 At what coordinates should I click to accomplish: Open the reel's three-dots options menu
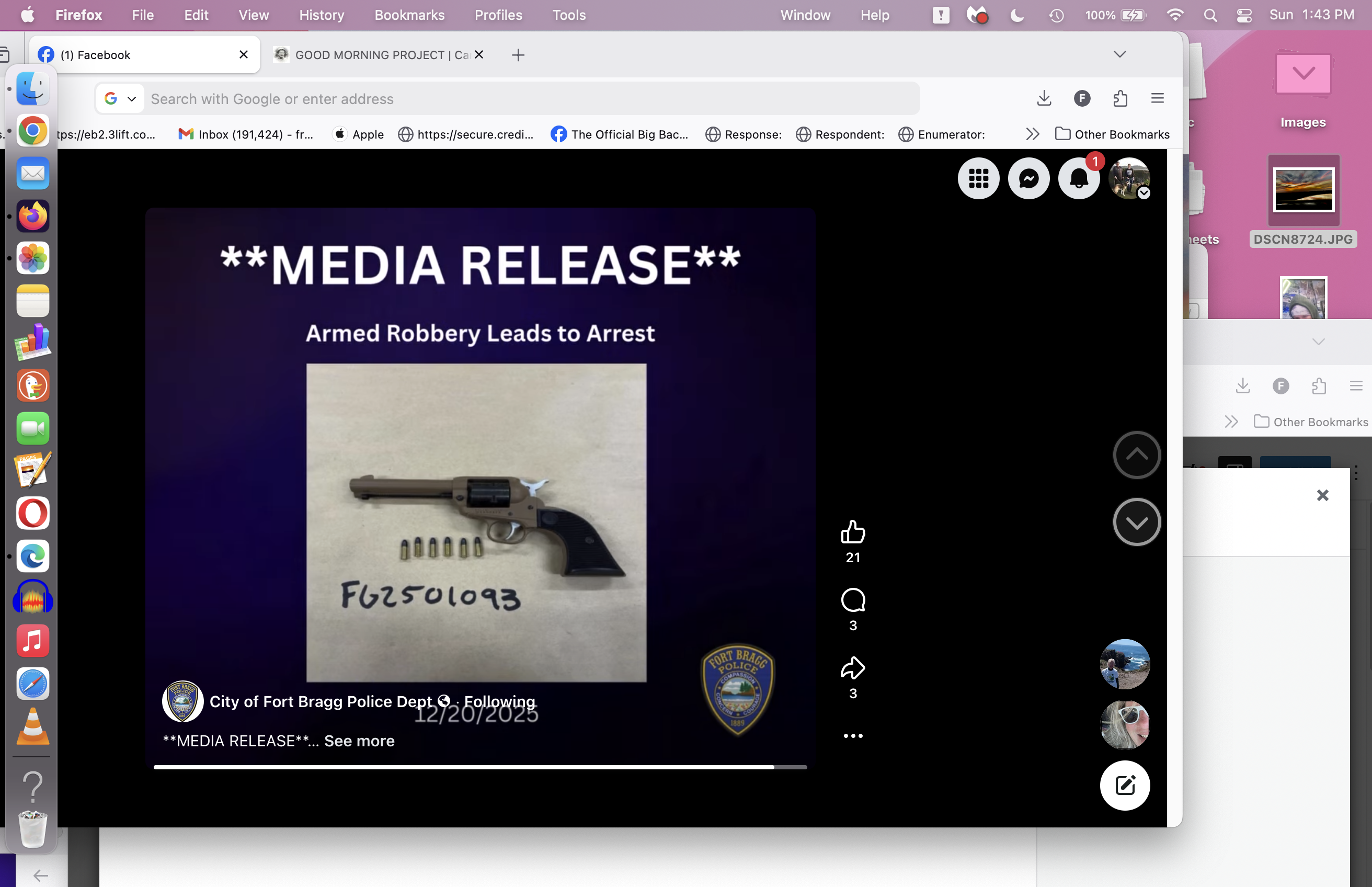coord(853,736)
